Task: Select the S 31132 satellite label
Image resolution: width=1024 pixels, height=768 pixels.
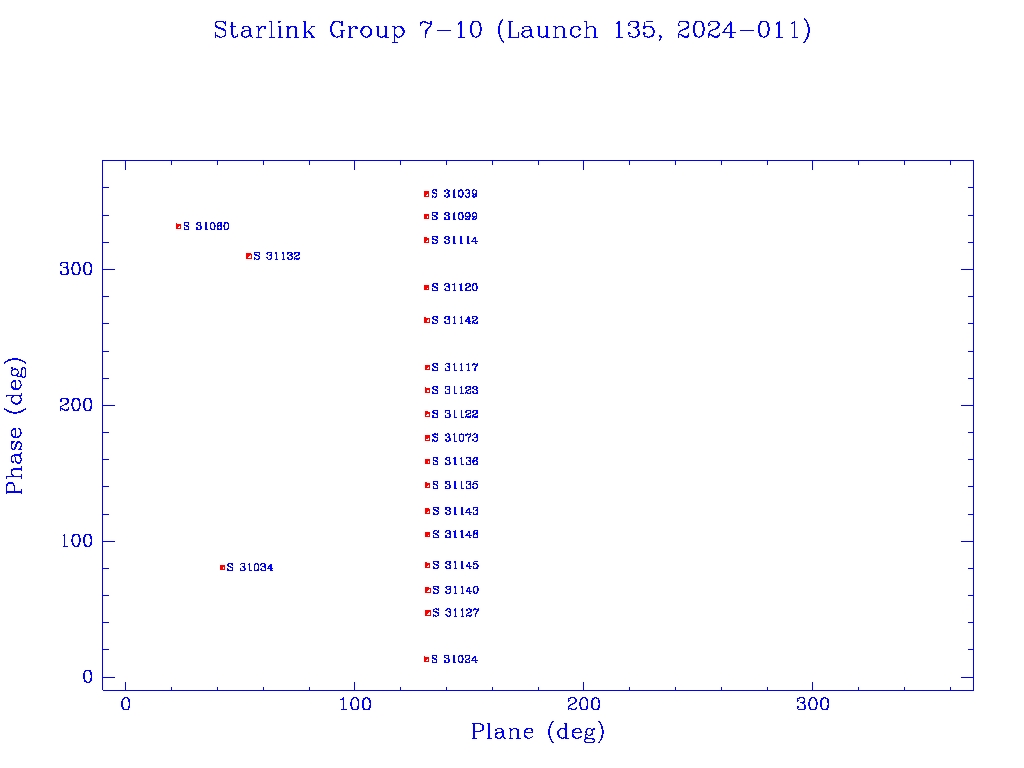Action: click(277, 256)
